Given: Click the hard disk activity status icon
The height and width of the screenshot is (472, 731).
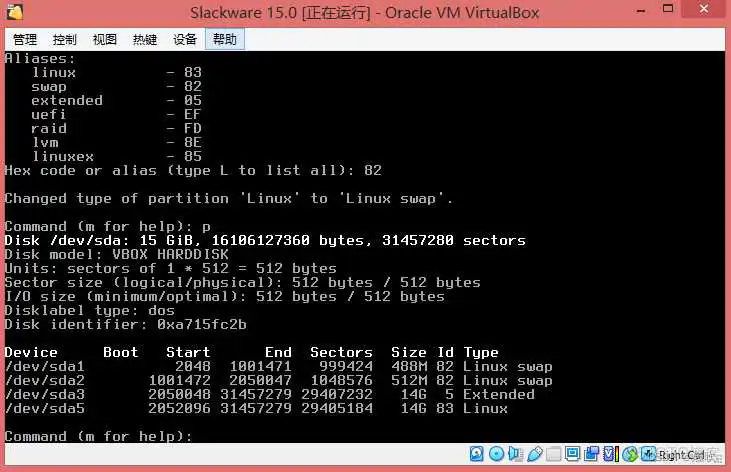Looking at the screenshot, I should (x=476, y=453).
